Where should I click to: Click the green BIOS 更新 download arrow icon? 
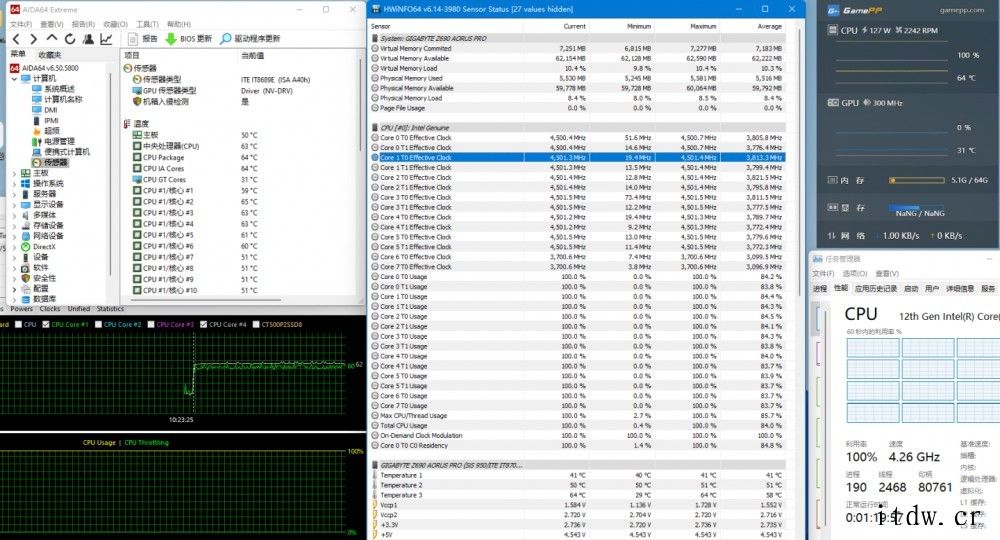[x=171, y=39]
